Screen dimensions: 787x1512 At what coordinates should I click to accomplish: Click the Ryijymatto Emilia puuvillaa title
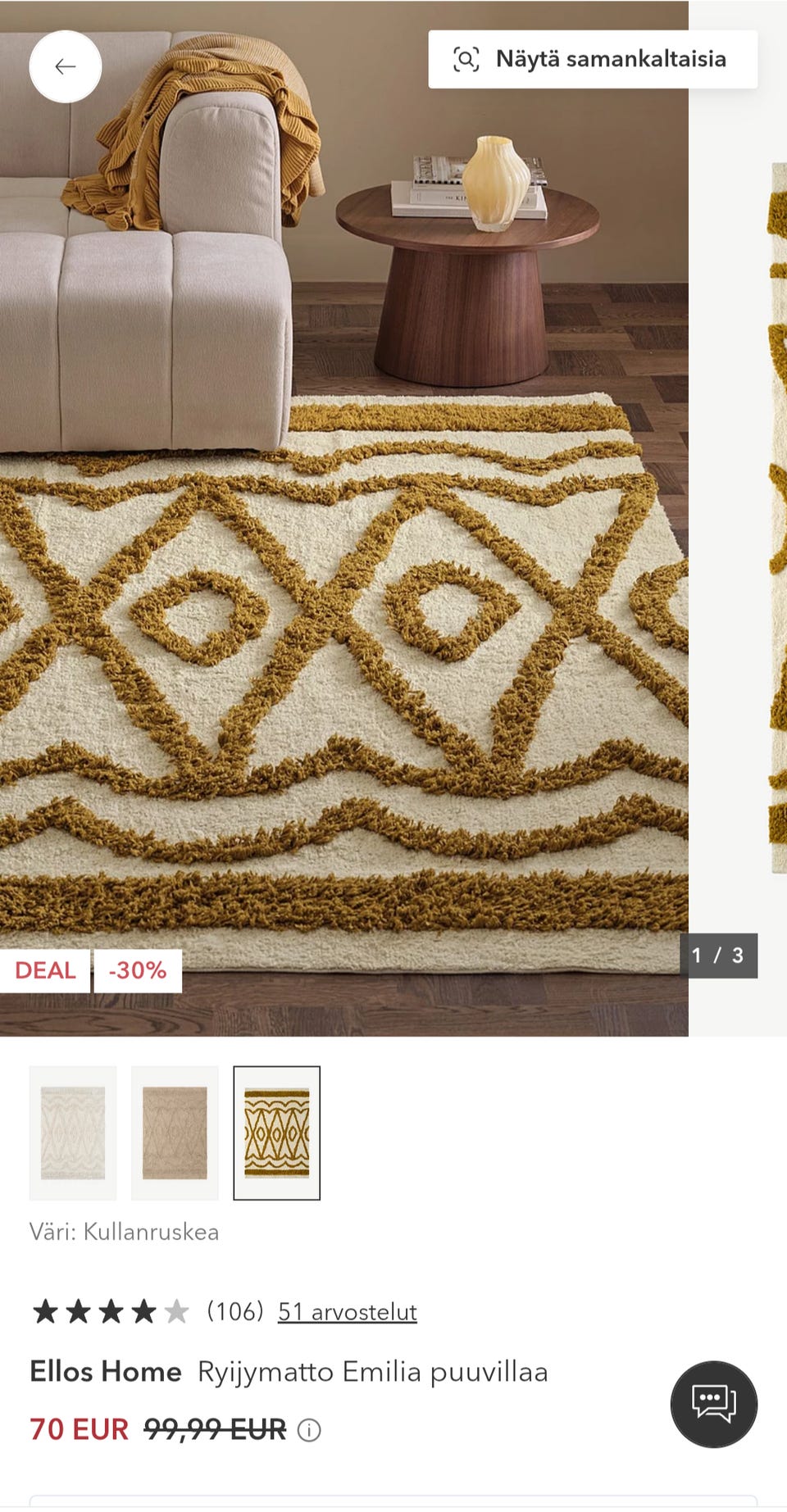coord(373,1372)
